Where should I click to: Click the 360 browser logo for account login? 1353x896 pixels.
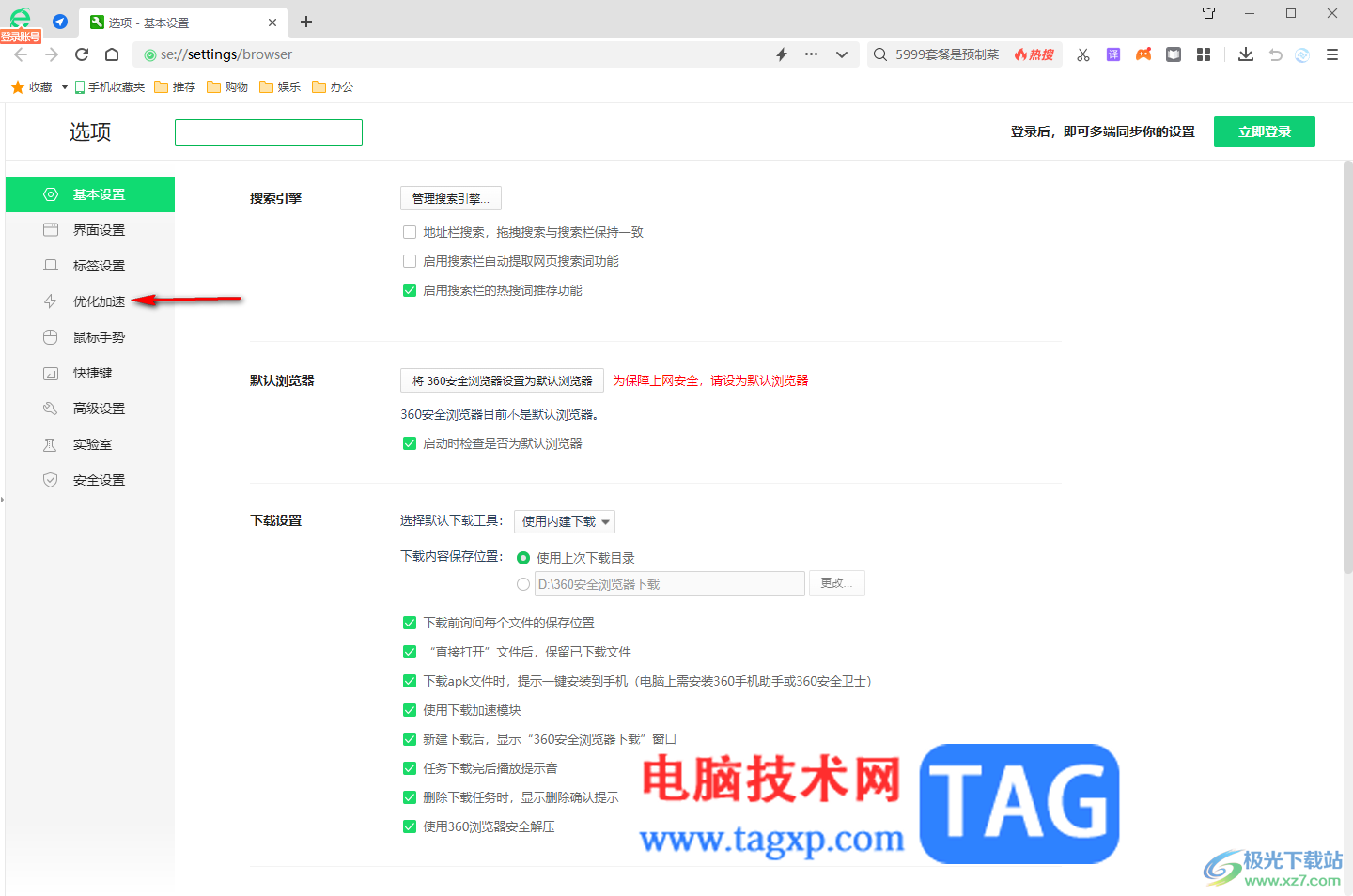coord(20,19)
